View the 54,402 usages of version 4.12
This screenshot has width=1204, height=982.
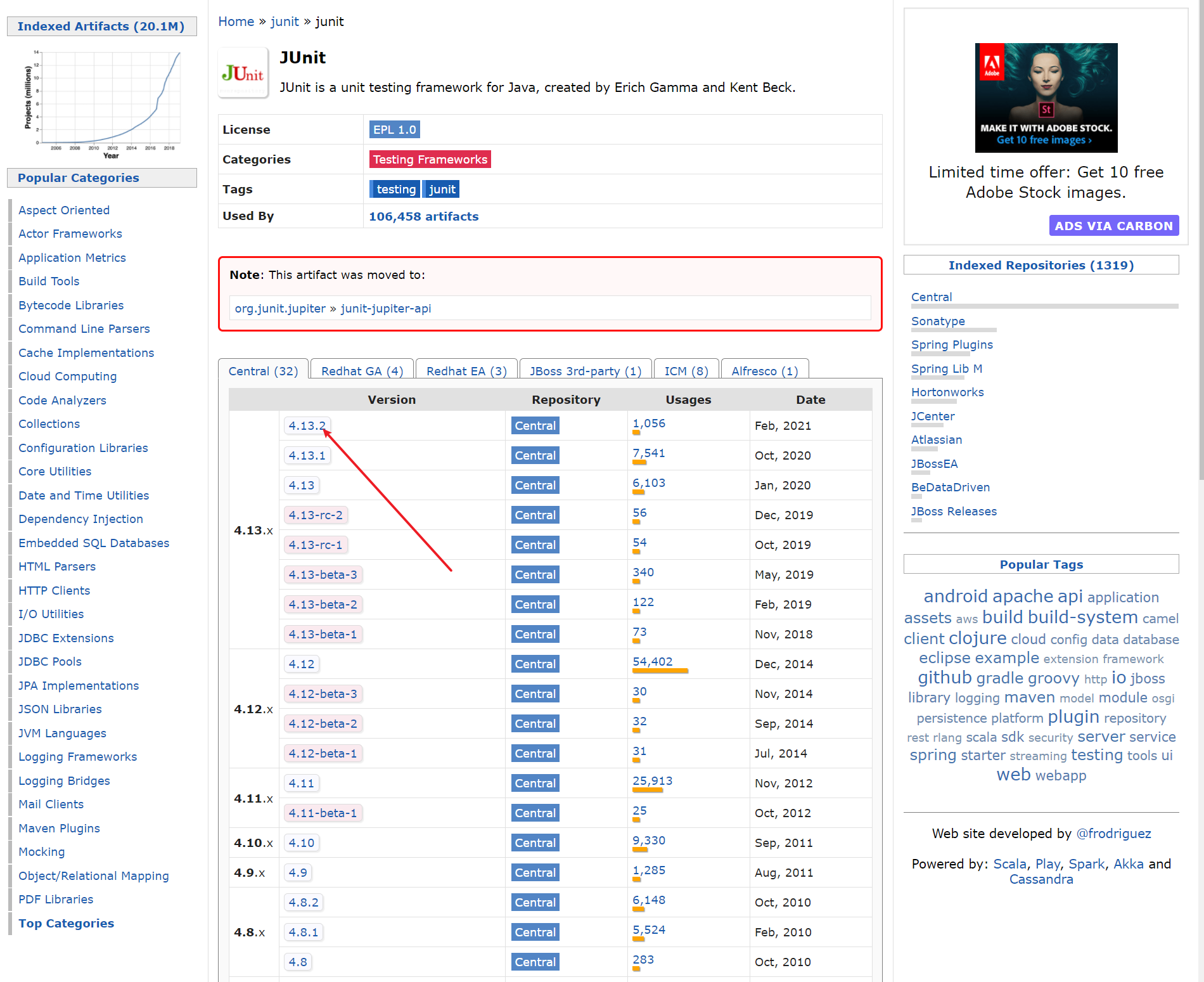tap(653, 661)
